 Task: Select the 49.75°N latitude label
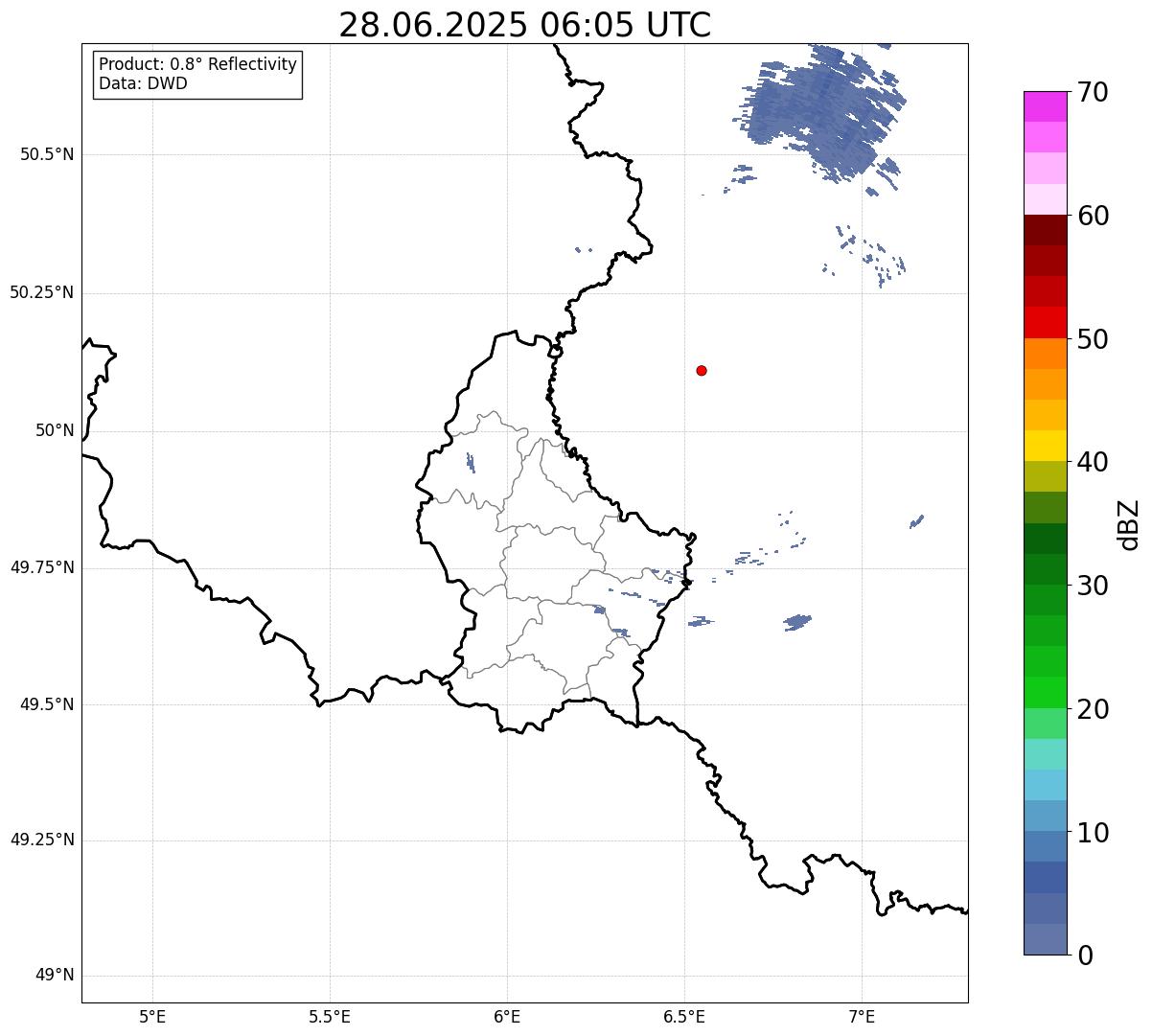click(42, 567)
